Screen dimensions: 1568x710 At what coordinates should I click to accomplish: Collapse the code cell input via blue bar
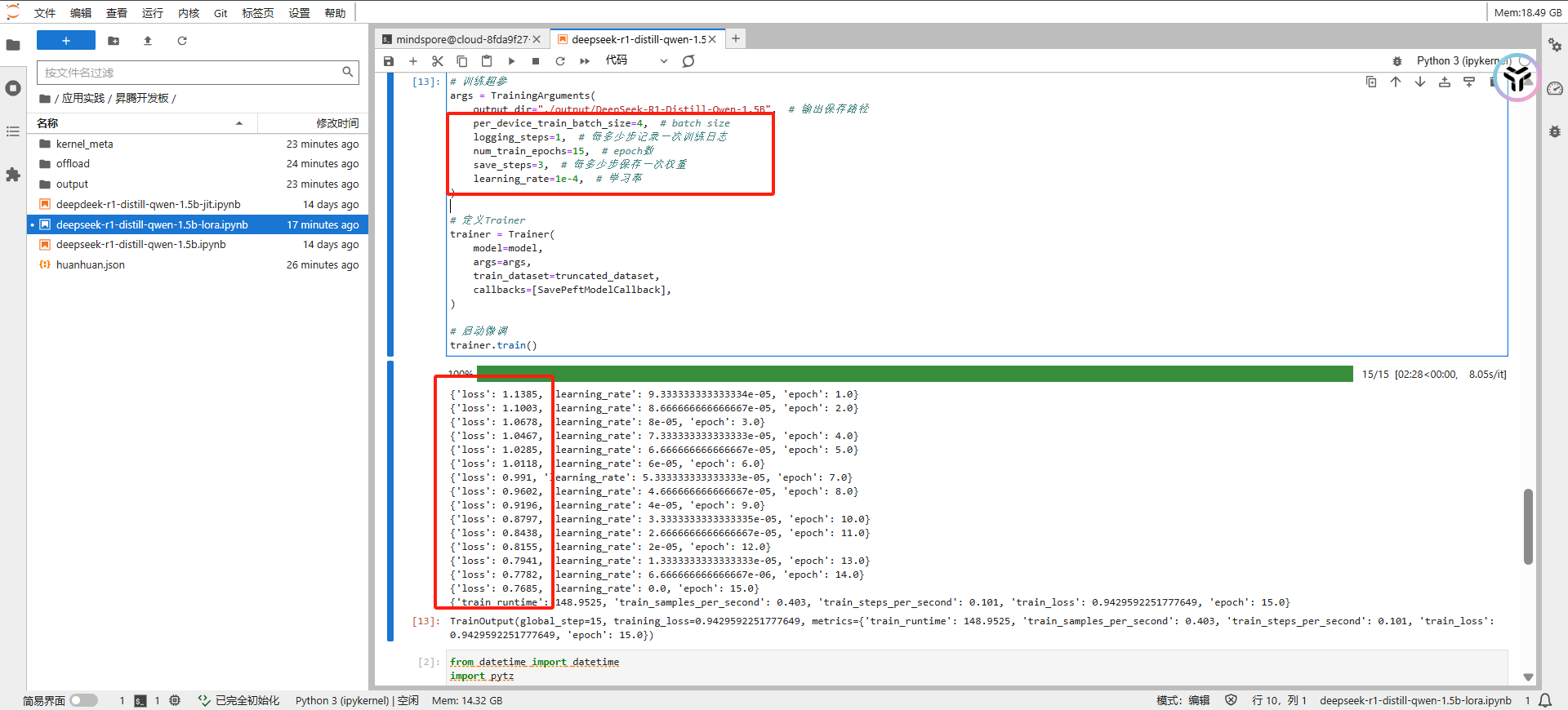tap(390, 214)
